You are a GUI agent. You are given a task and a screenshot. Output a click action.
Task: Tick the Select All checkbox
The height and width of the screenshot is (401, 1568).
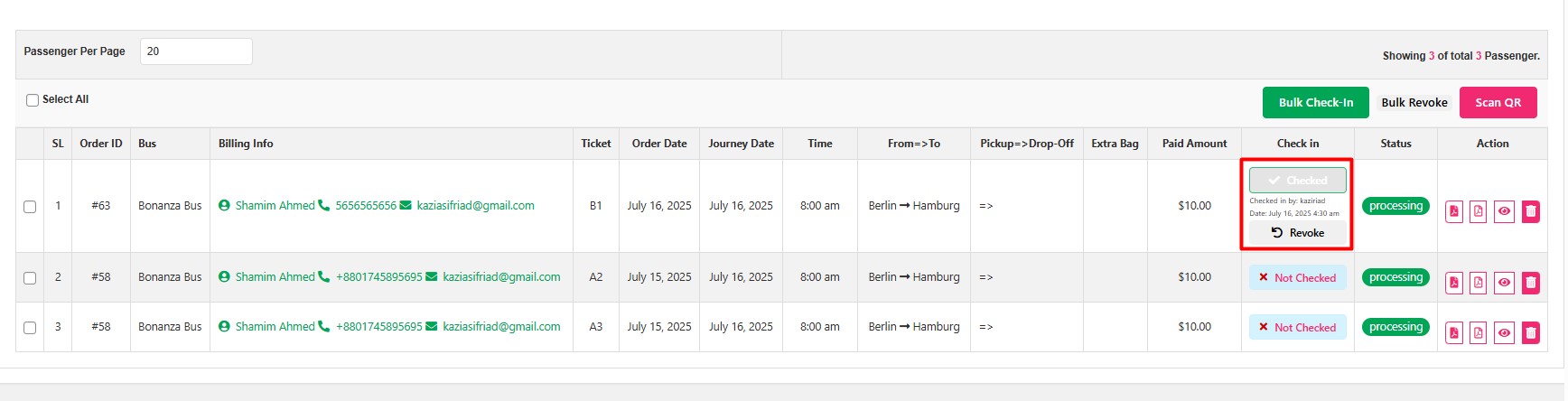33,100
